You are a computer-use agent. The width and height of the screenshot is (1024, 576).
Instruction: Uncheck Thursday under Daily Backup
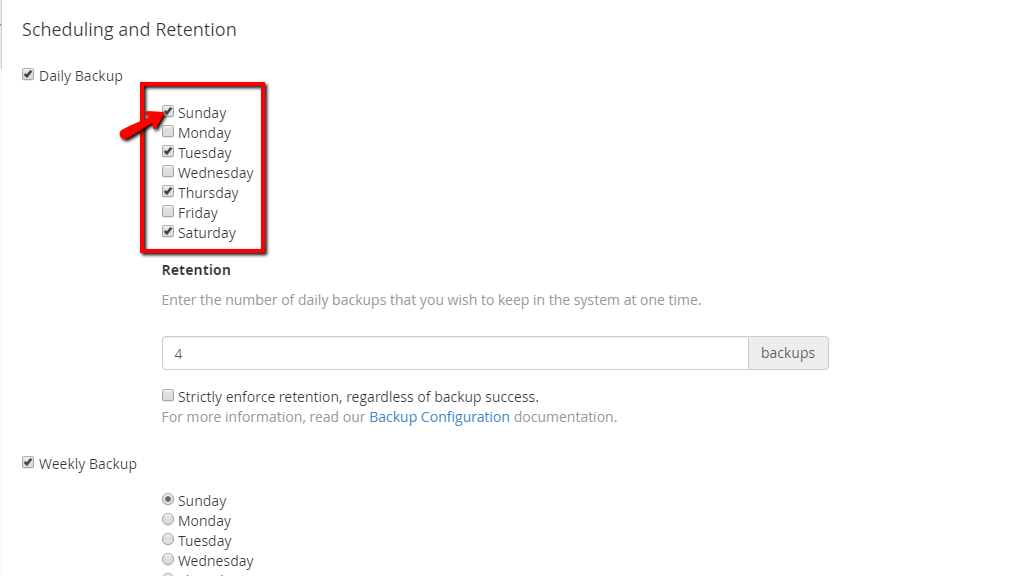(168, 191)
